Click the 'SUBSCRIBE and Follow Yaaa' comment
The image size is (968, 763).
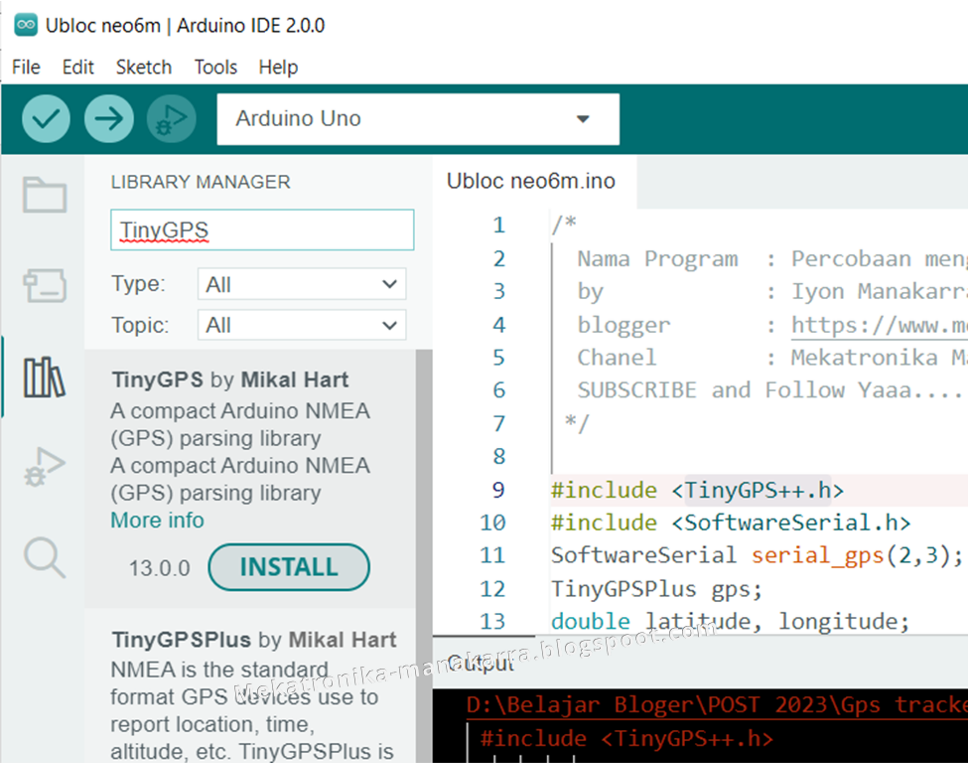click(x=769, y=390)
